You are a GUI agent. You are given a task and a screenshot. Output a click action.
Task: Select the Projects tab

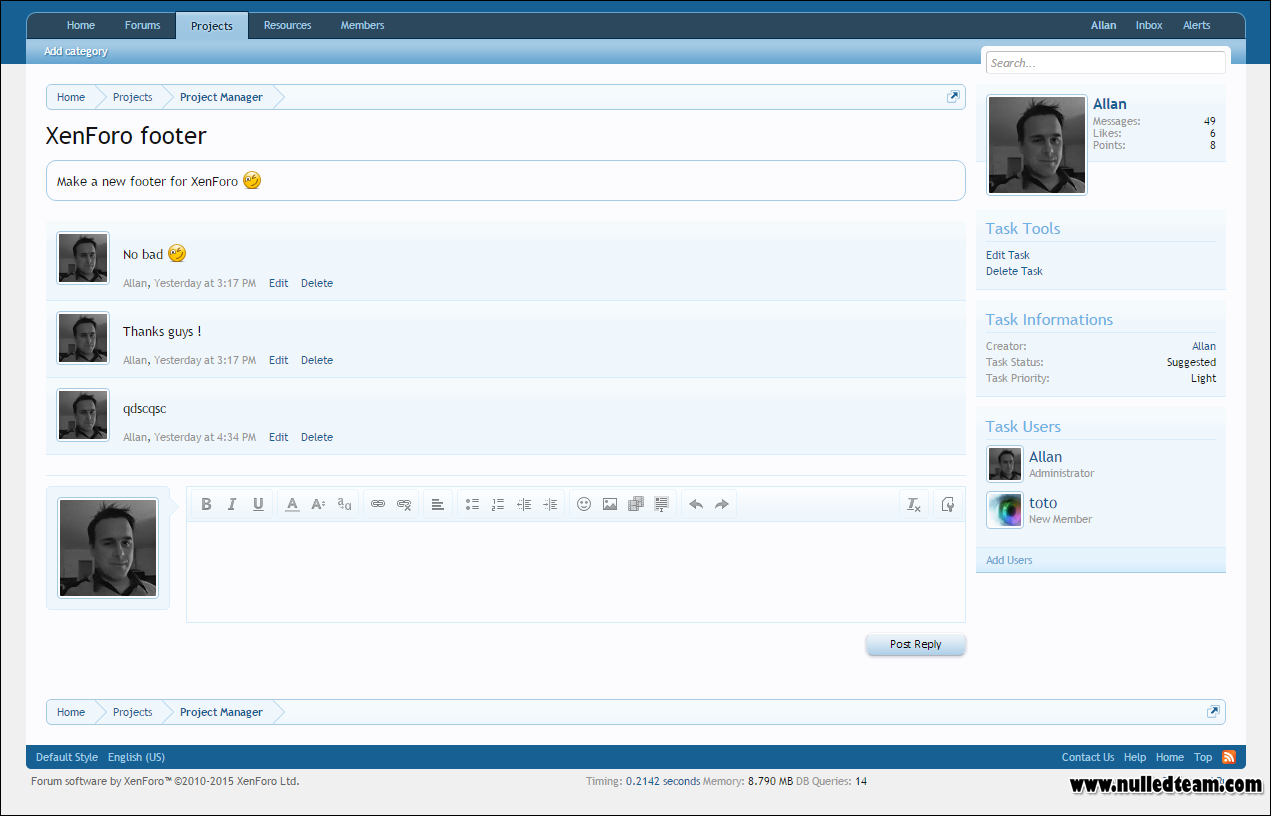(212, 26)
